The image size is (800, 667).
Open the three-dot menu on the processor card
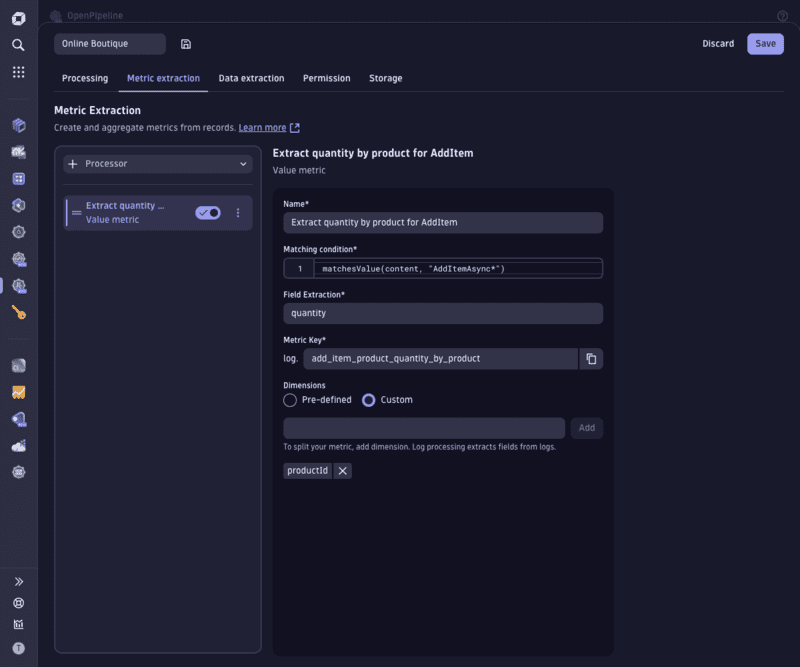pos(237,212)
